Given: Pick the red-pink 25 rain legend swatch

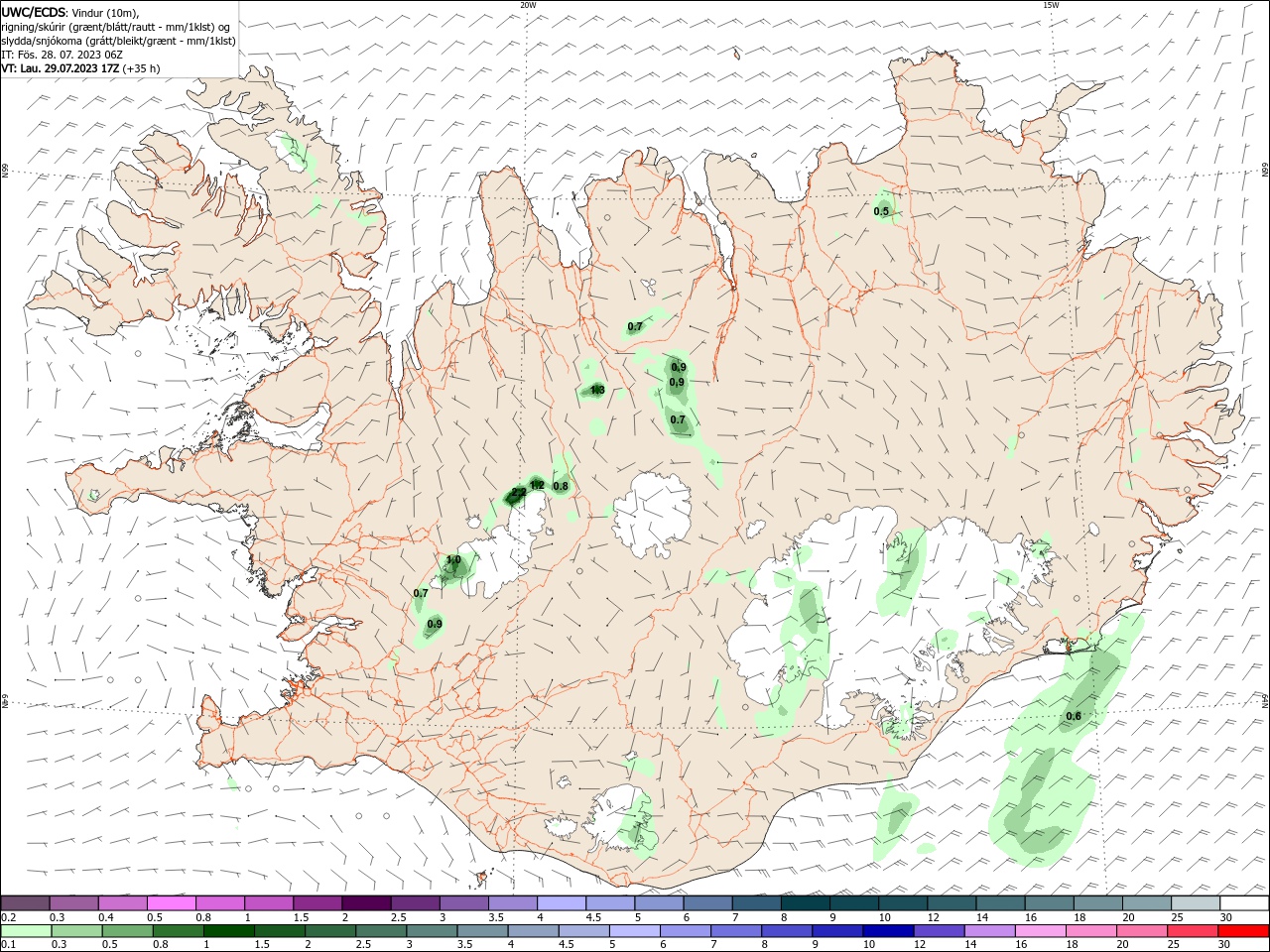Looking at the screenshot, I should [1192, 931].
